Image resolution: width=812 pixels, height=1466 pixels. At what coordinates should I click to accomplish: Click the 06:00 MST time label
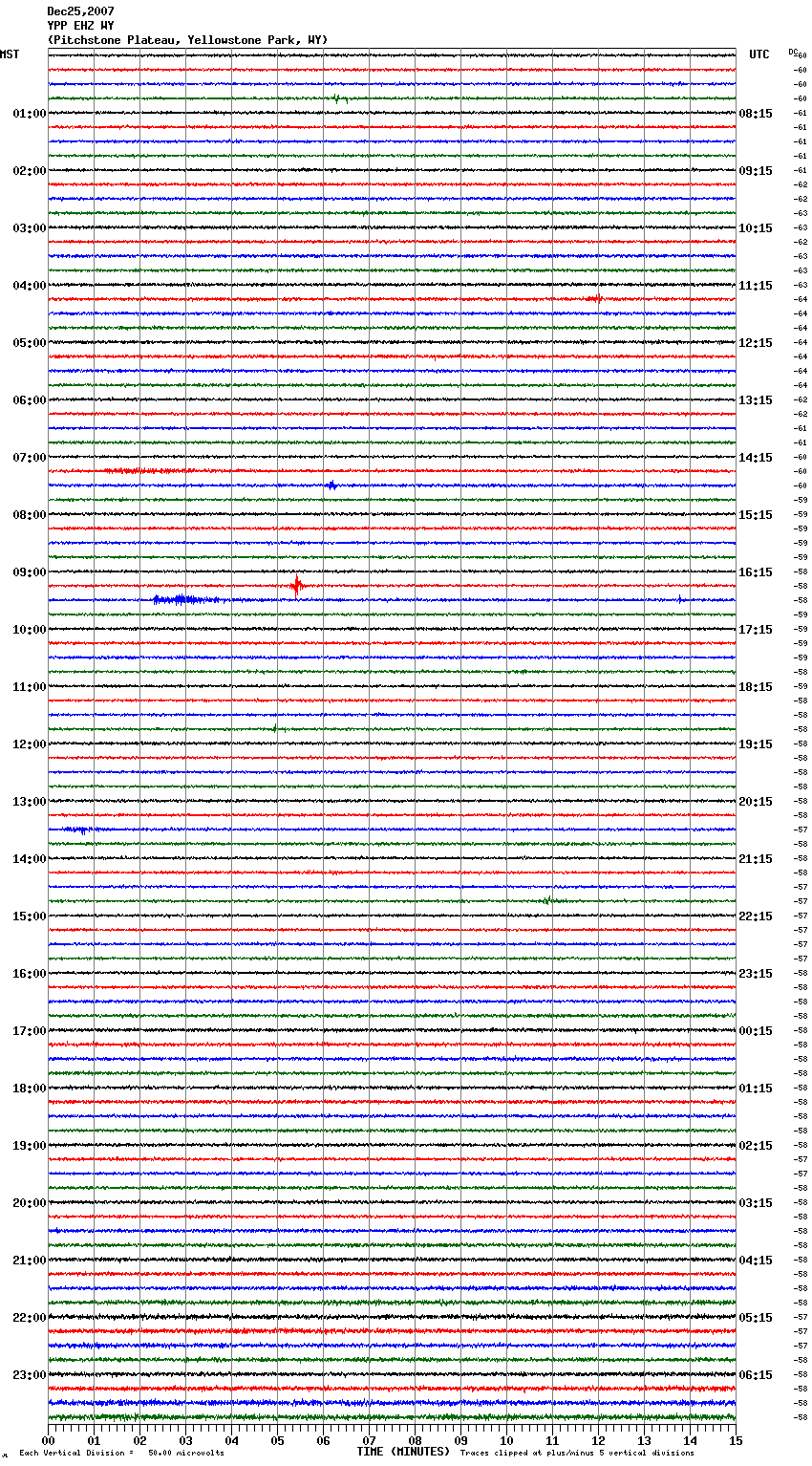tap(30, 400)
